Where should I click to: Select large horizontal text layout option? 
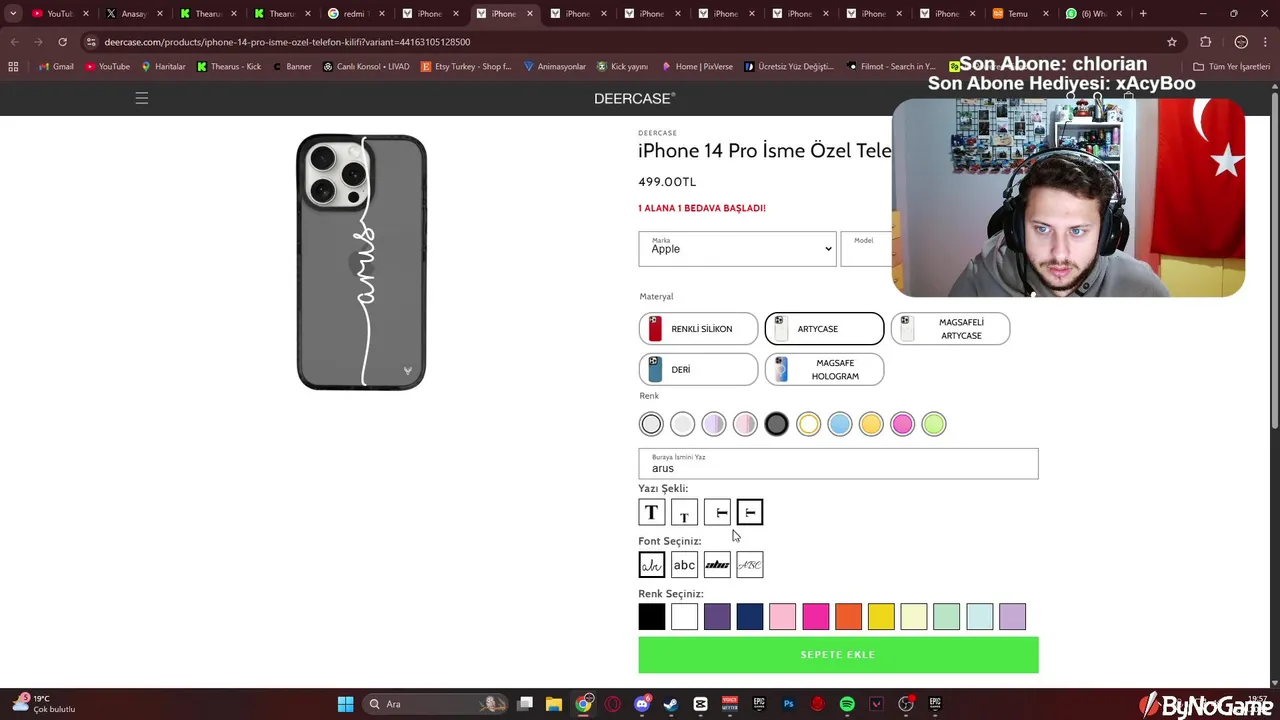click(651, 512)
